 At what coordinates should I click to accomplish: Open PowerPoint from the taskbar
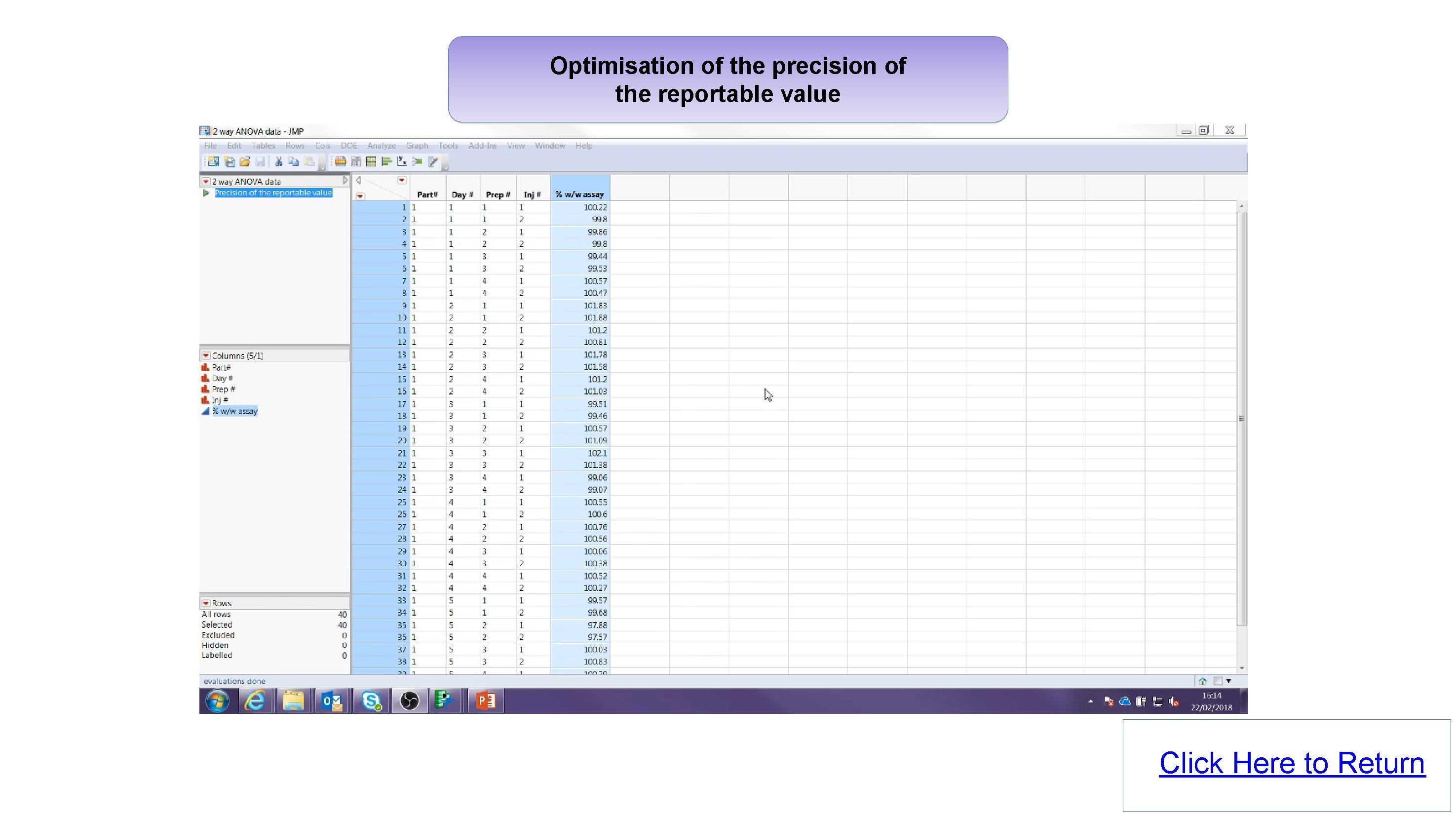coord(485,701)
